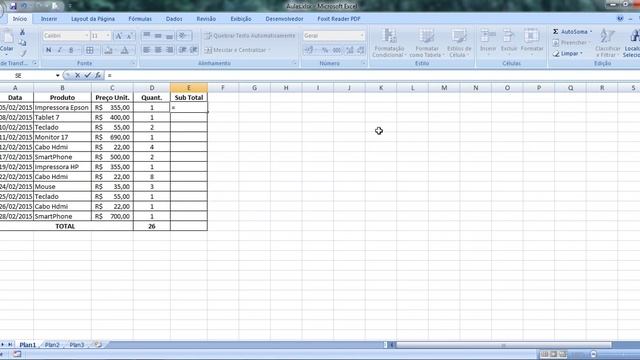Toggle center horizontal alignment
Screen dimensions: 640x360
tap(158, 50)
